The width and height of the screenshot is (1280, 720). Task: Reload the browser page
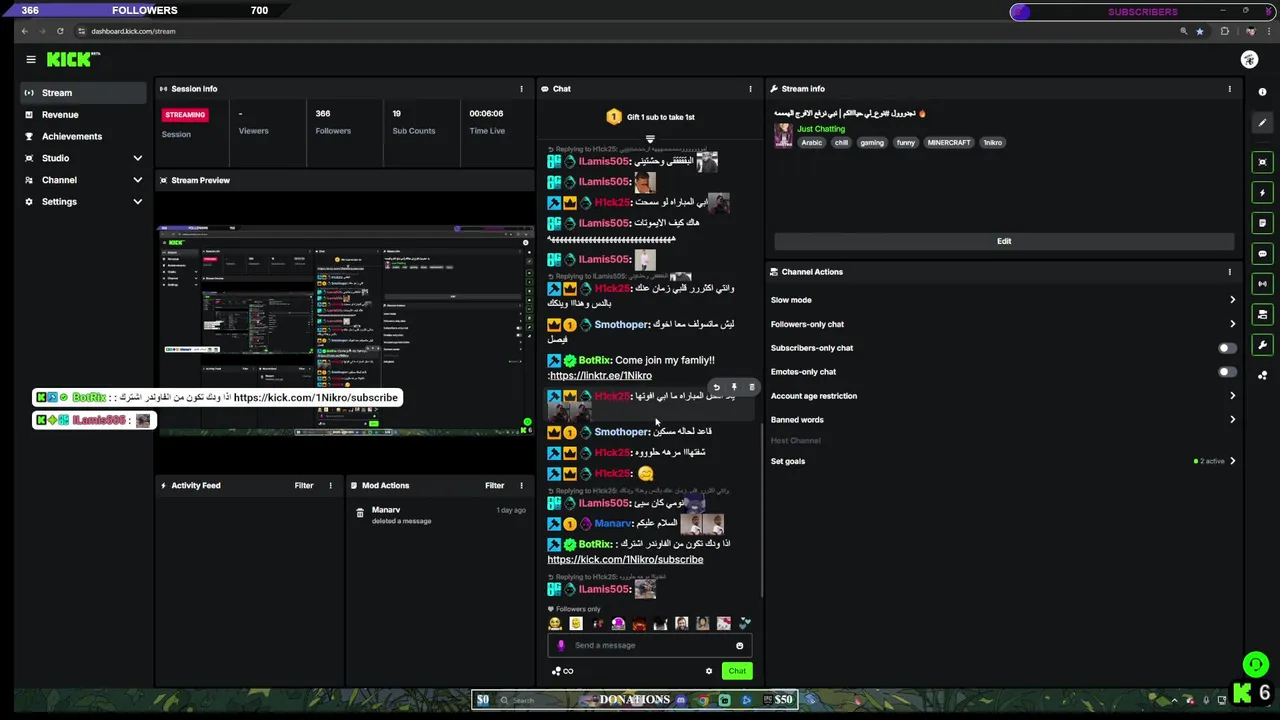click(60, 31)
